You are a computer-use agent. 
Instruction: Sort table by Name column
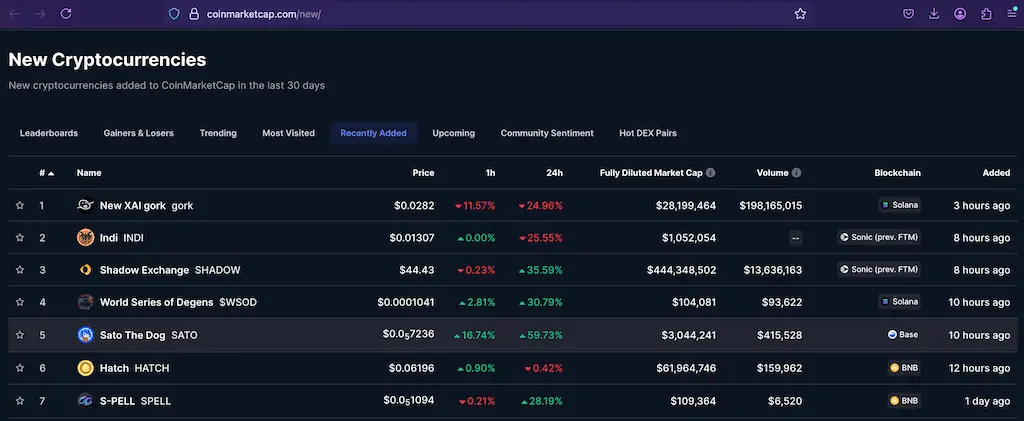click(x=89, y=173)
